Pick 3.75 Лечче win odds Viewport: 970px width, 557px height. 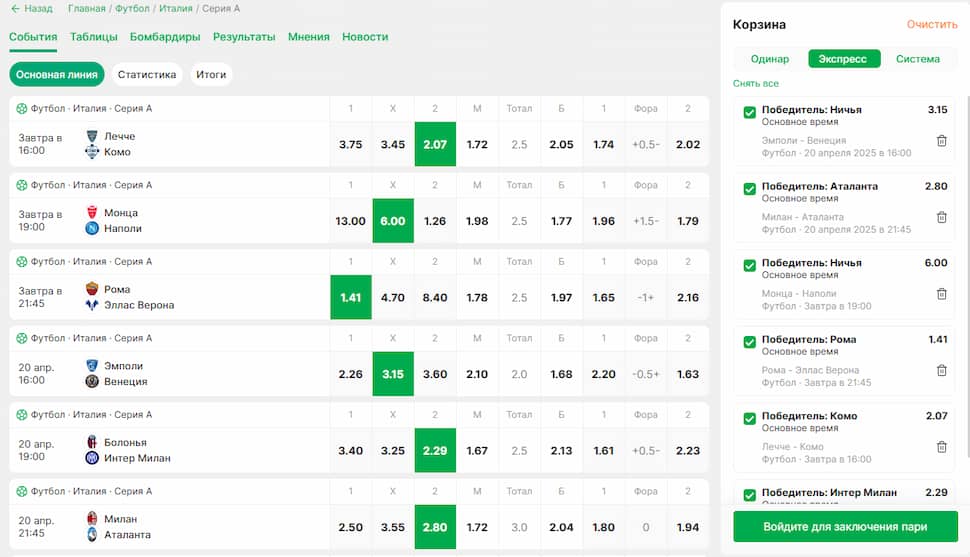[351, 144]
